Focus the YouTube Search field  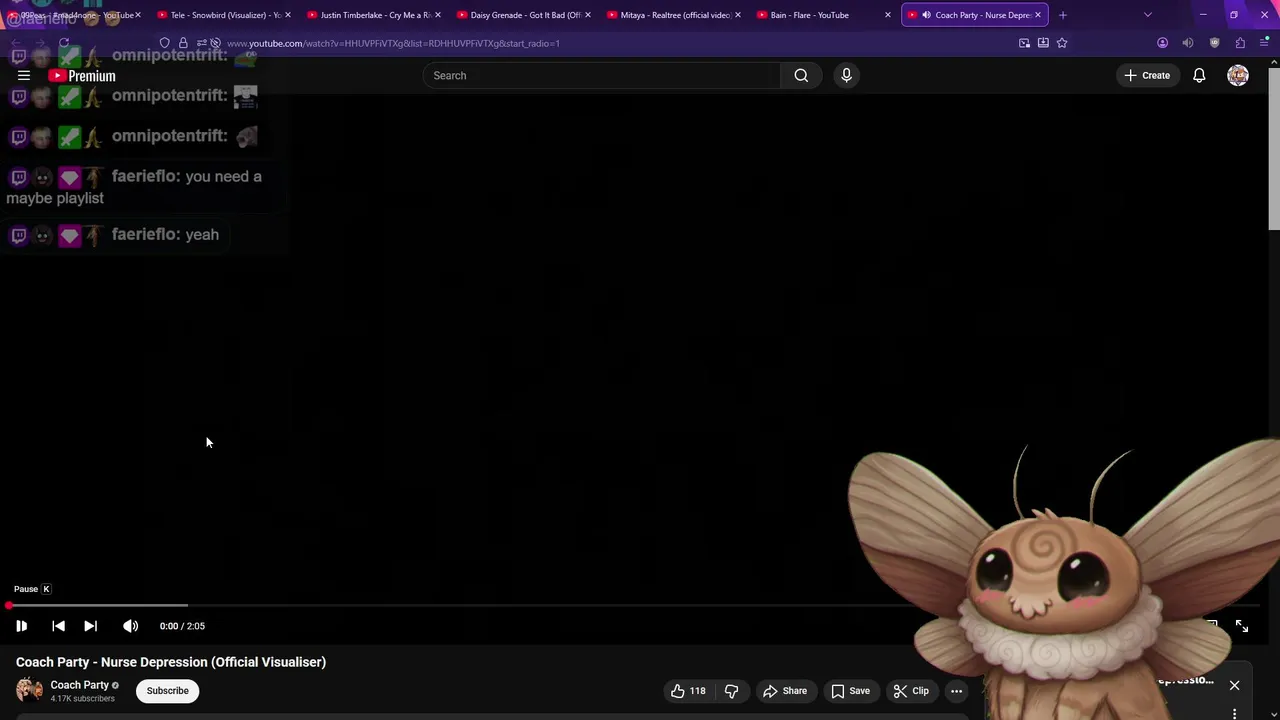pyautogui.click(x=601, y=75)
